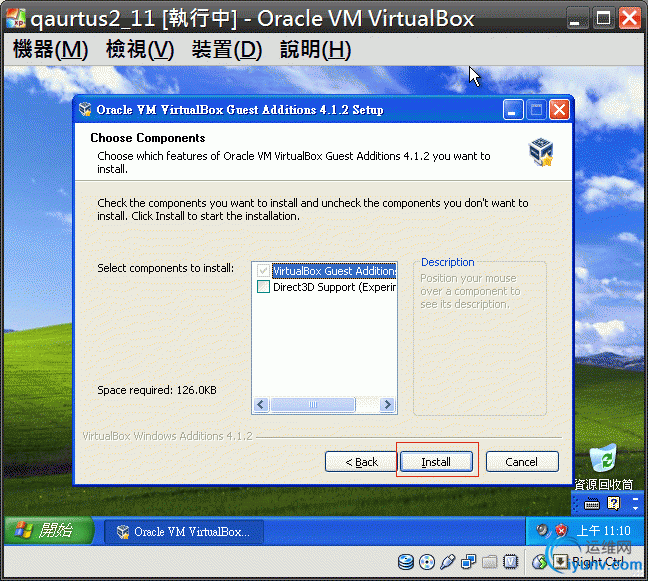
Task: Select the VirtualBox Guest Additions component row
Action: coord(334,271)
